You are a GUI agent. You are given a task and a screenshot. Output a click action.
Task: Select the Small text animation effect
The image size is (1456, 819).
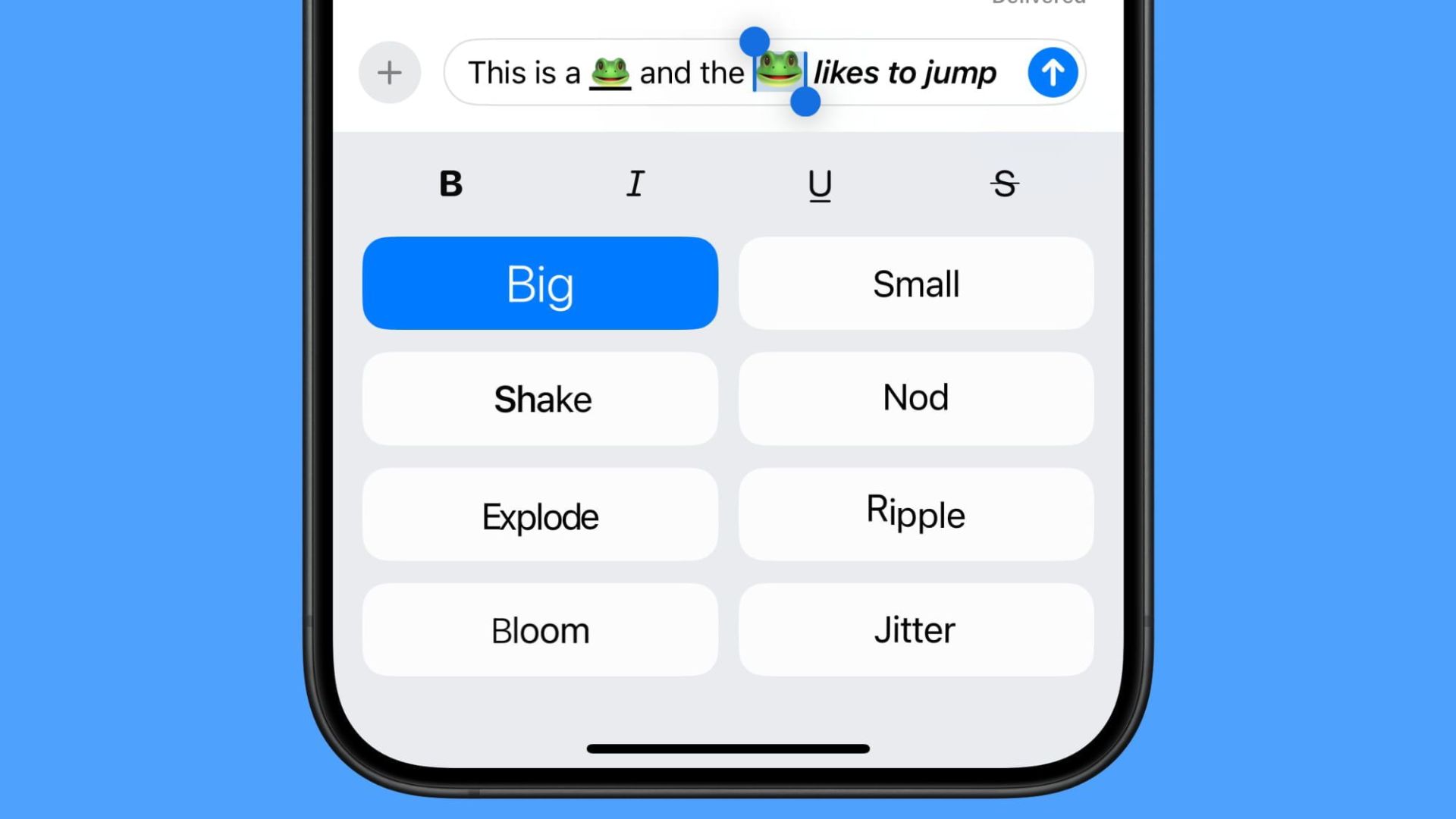(x=915, y=283)
